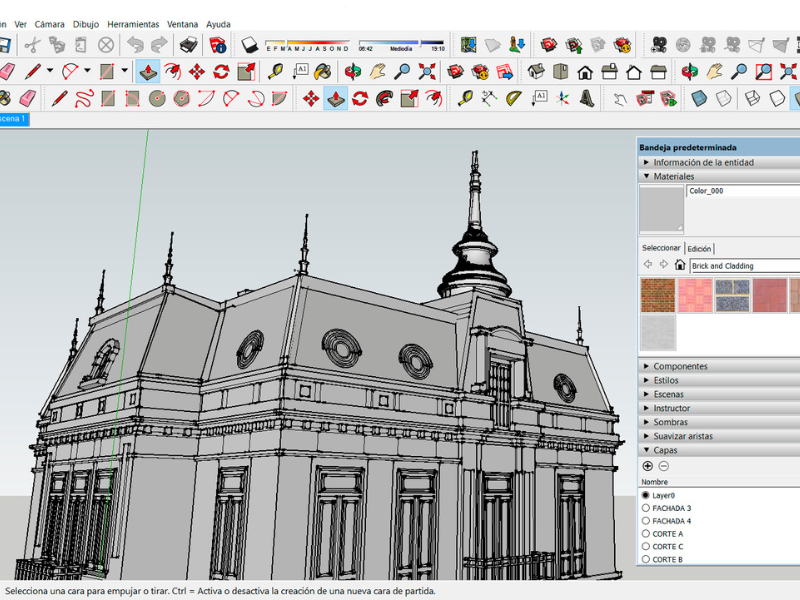
Task: Click the Nombre column header in Capas
Action: coord(655,481)
